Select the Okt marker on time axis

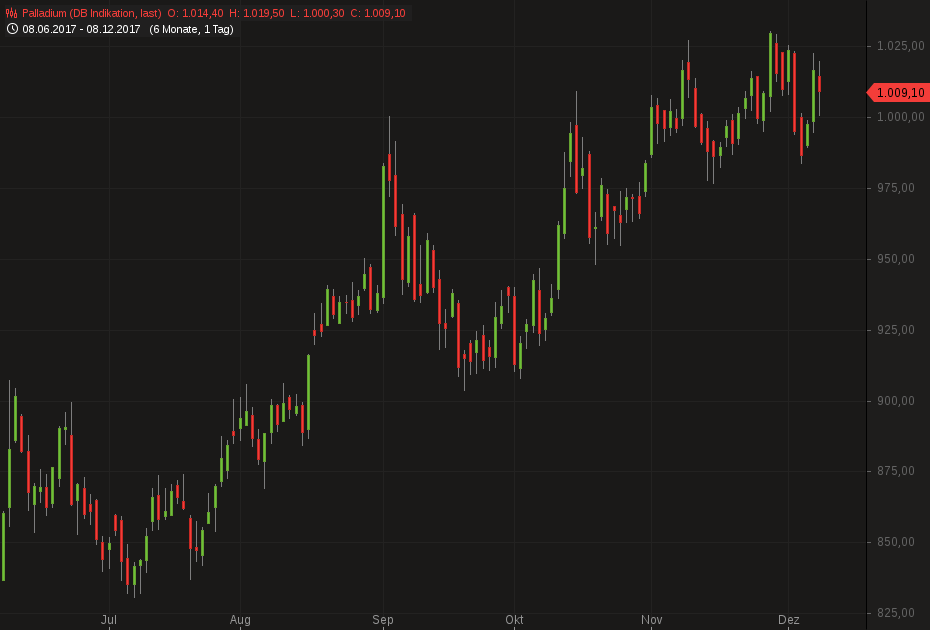point(514,620)
